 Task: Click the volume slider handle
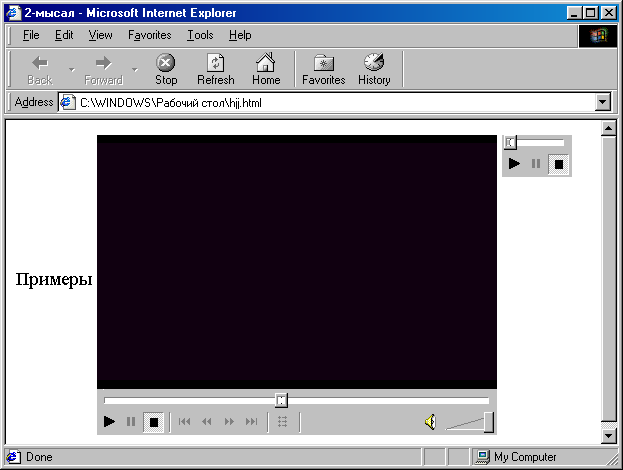click(489, 422)
